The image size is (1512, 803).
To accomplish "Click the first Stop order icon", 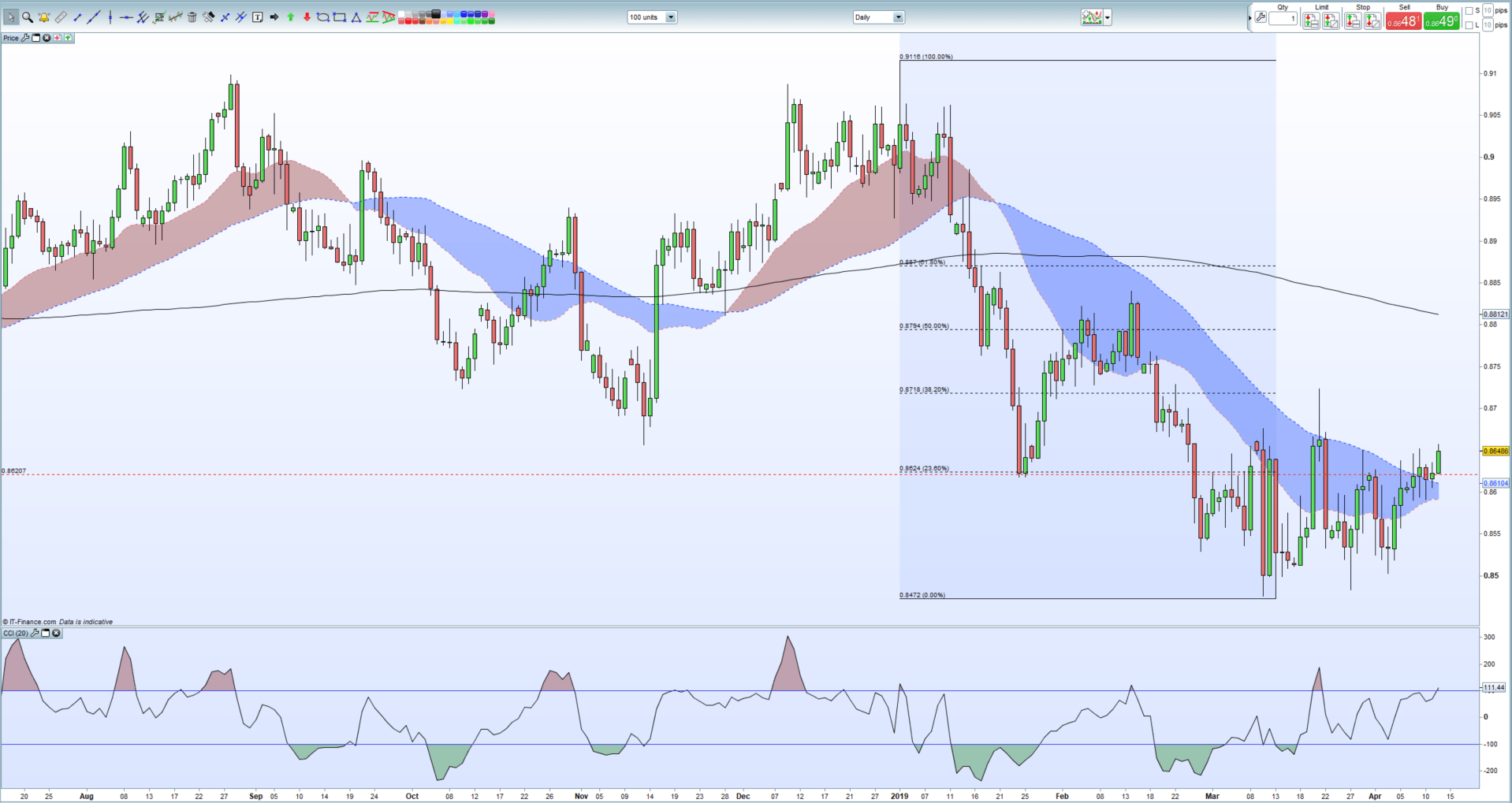I will pos(1353,21).
